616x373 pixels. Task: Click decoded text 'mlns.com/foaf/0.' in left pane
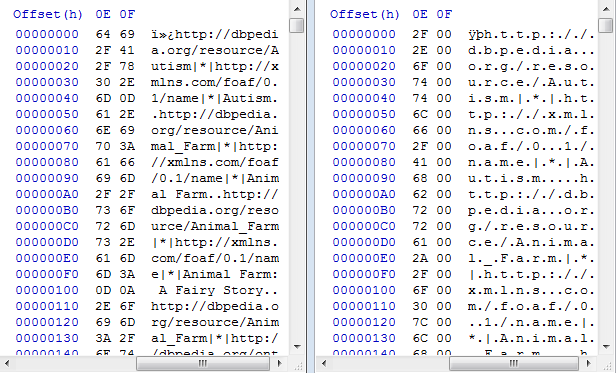(215, 82)
